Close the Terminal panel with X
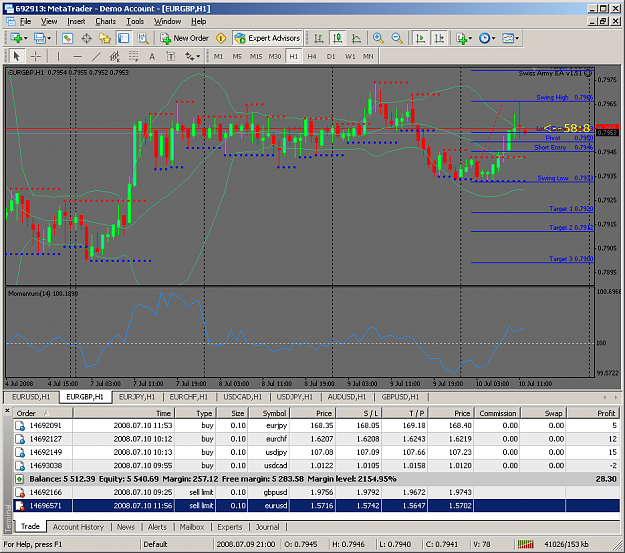Image resolution: width=625 pixels, height=553 pixels. coord(7,410)
